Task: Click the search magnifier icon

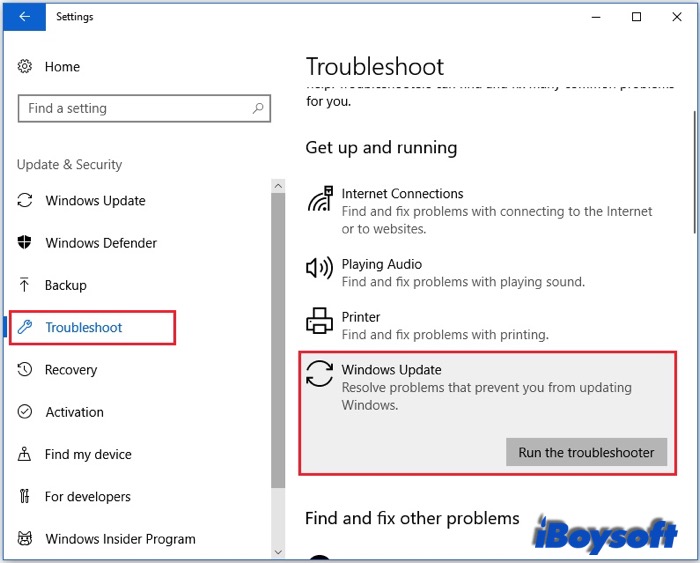Action: (258, 108)
